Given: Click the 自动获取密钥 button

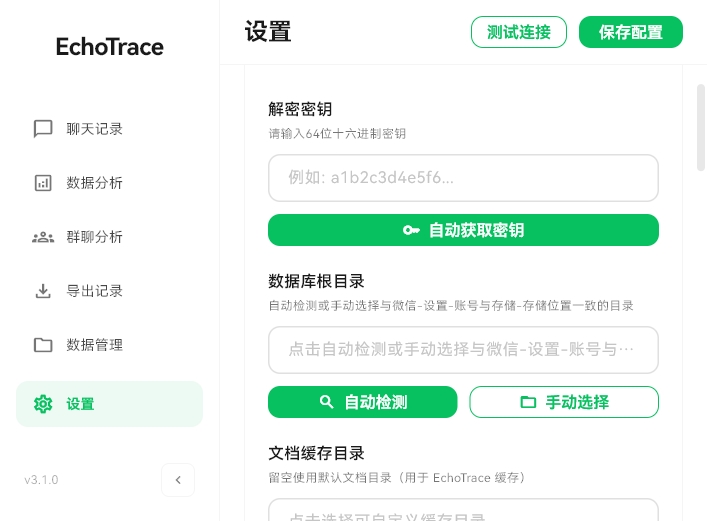Looking at the screenshot, I should point(463,230).
